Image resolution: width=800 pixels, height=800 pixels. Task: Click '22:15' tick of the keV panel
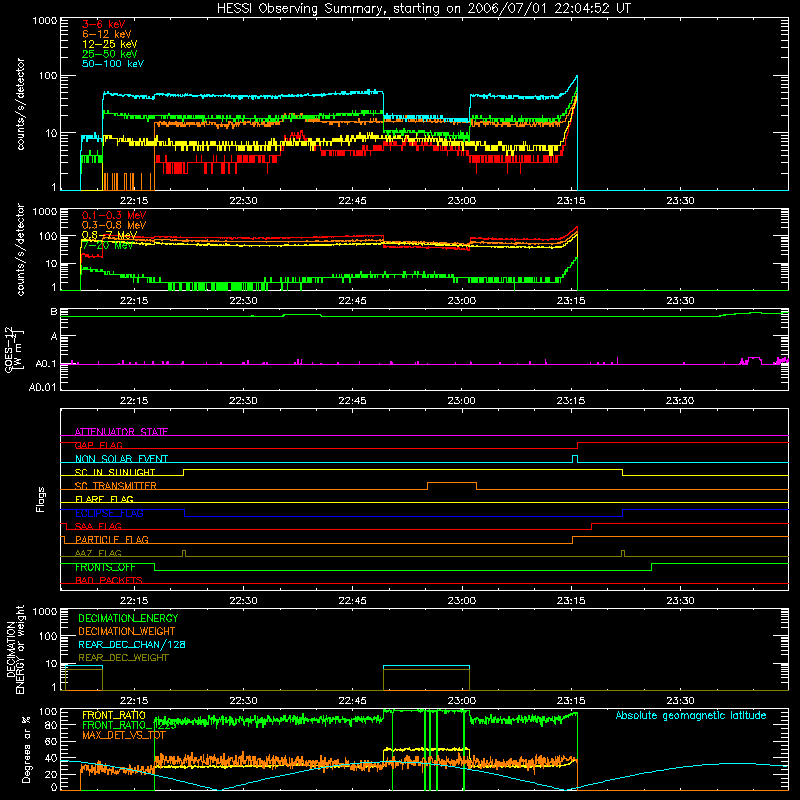[x=134, y=201]
